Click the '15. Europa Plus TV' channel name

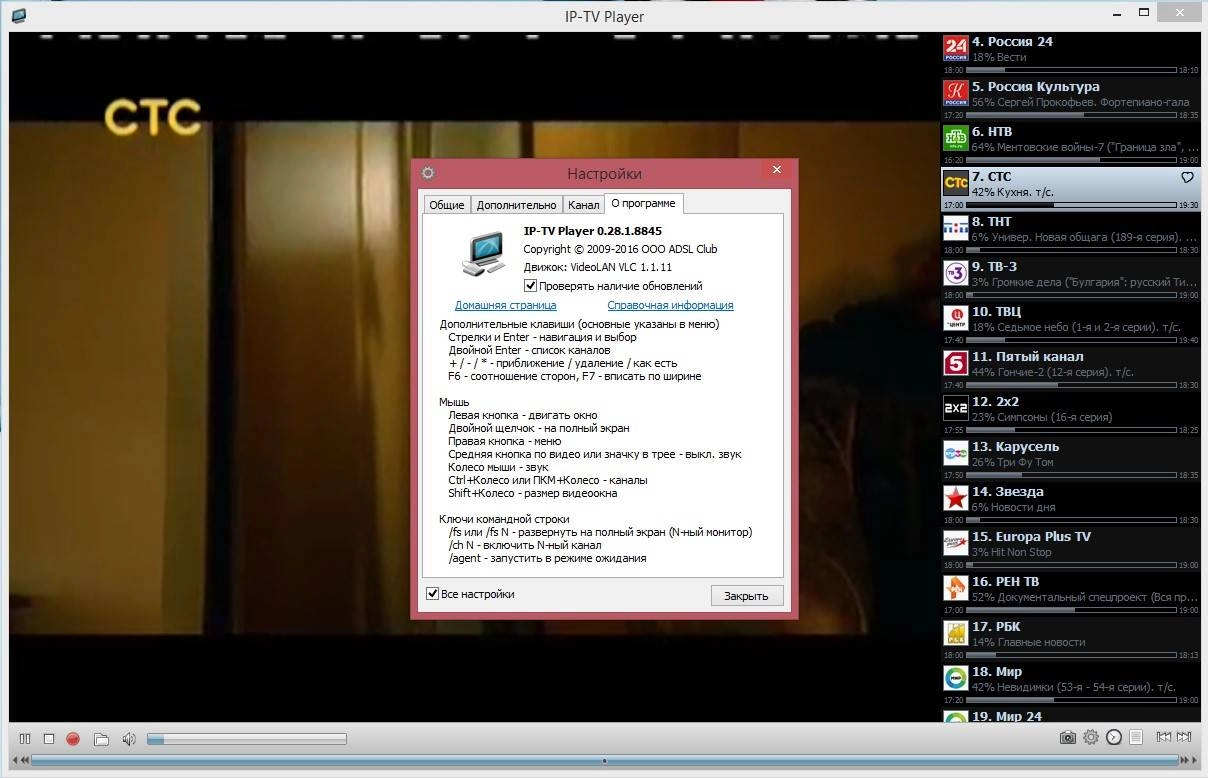[1031, 537]
